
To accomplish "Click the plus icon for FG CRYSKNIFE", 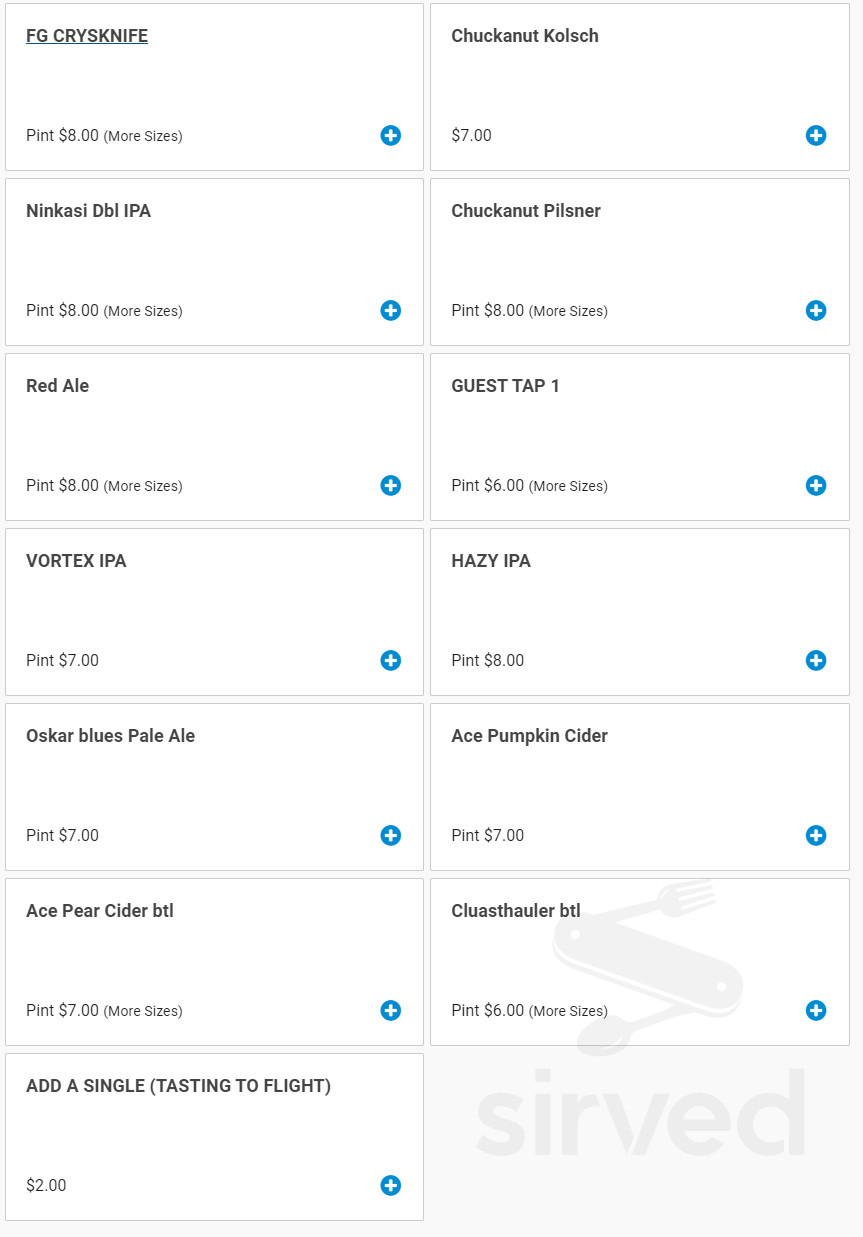I will (x=390, y=135).
